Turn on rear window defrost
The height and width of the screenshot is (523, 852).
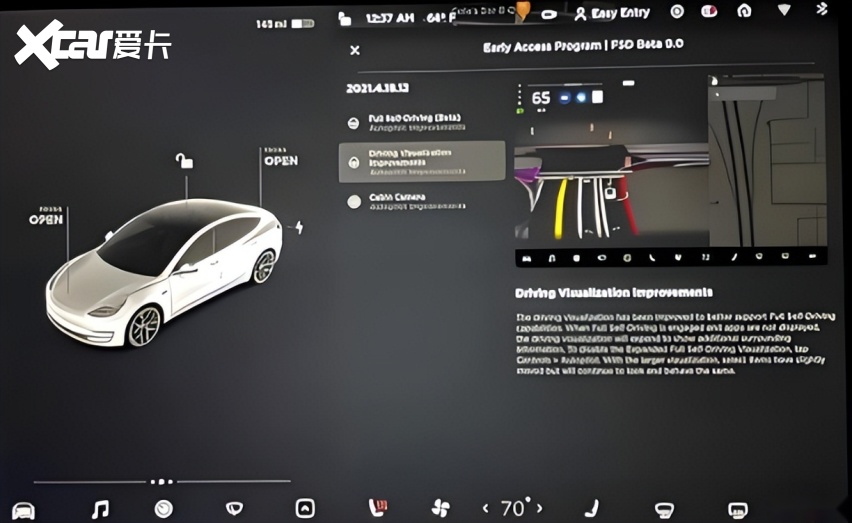point(737,510)
